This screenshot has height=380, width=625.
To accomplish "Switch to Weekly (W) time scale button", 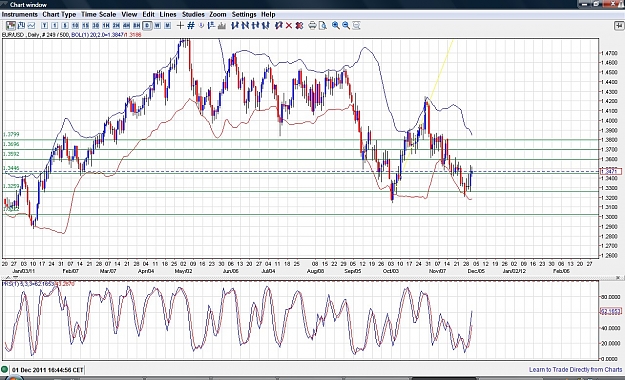I will coord(157,26).
